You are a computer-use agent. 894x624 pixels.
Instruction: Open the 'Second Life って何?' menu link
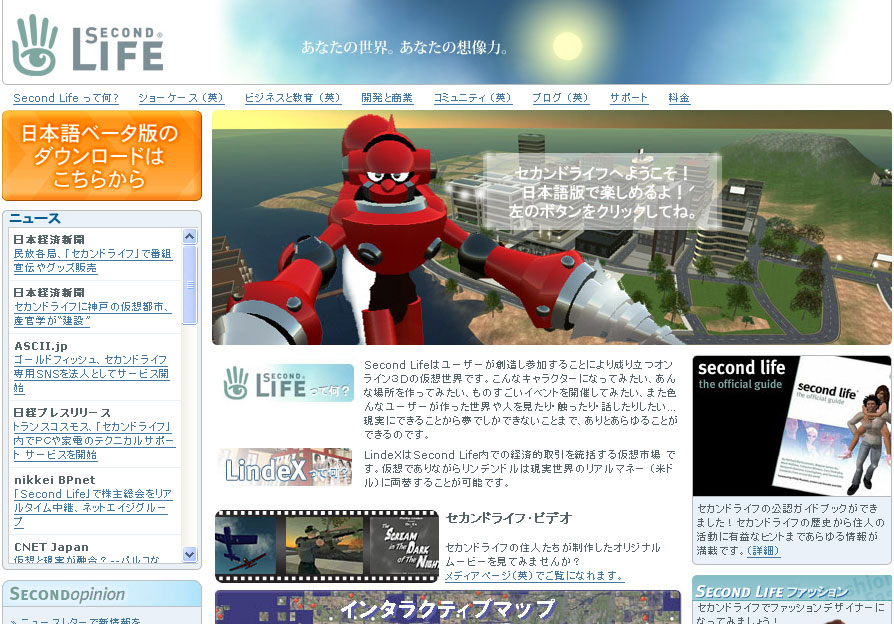tap(66, 98)
